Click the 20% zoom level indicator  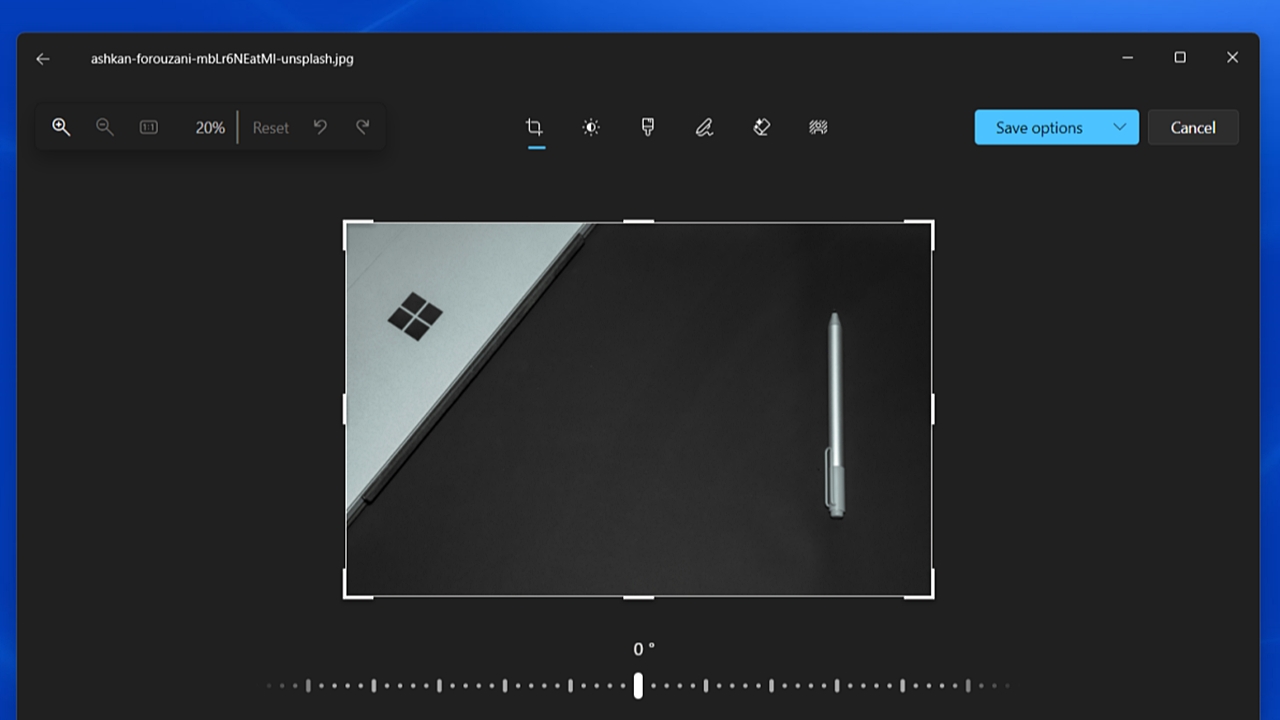pyautogui.click(x=209, y=127)
